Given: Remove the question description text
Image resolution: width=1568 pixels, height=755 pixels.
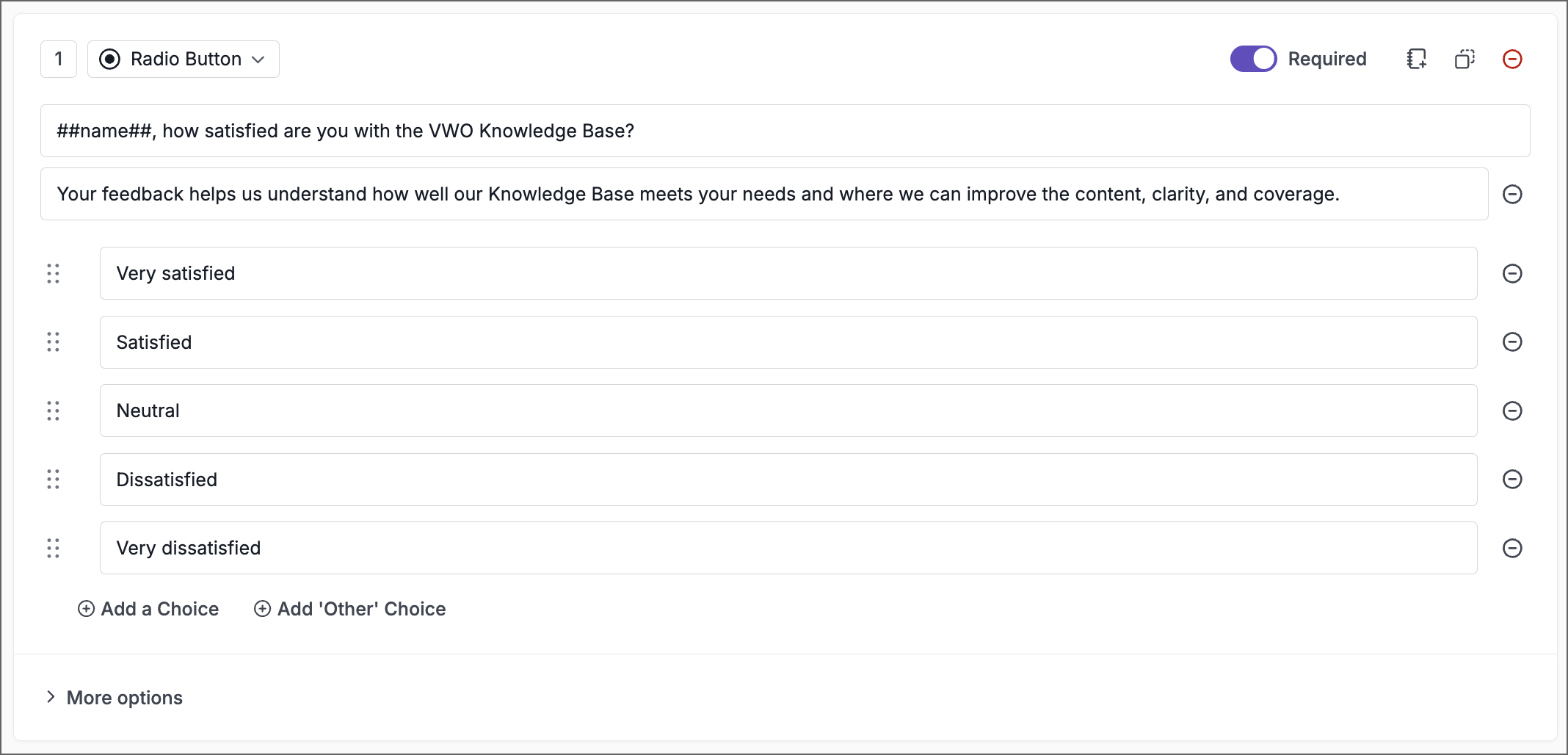Looking at the screenshot, I should [x=1512, y=194].
